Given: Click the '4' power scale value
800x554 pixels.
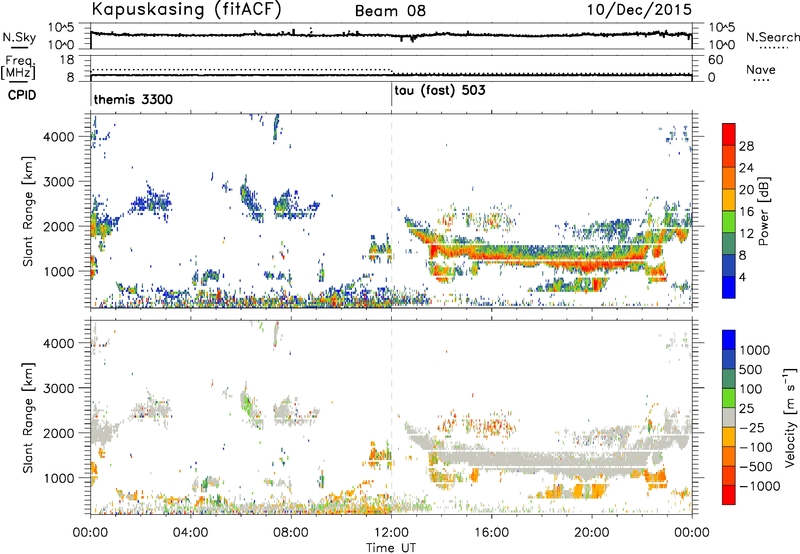Looking at the screenshot, I should tap(743, 277).
